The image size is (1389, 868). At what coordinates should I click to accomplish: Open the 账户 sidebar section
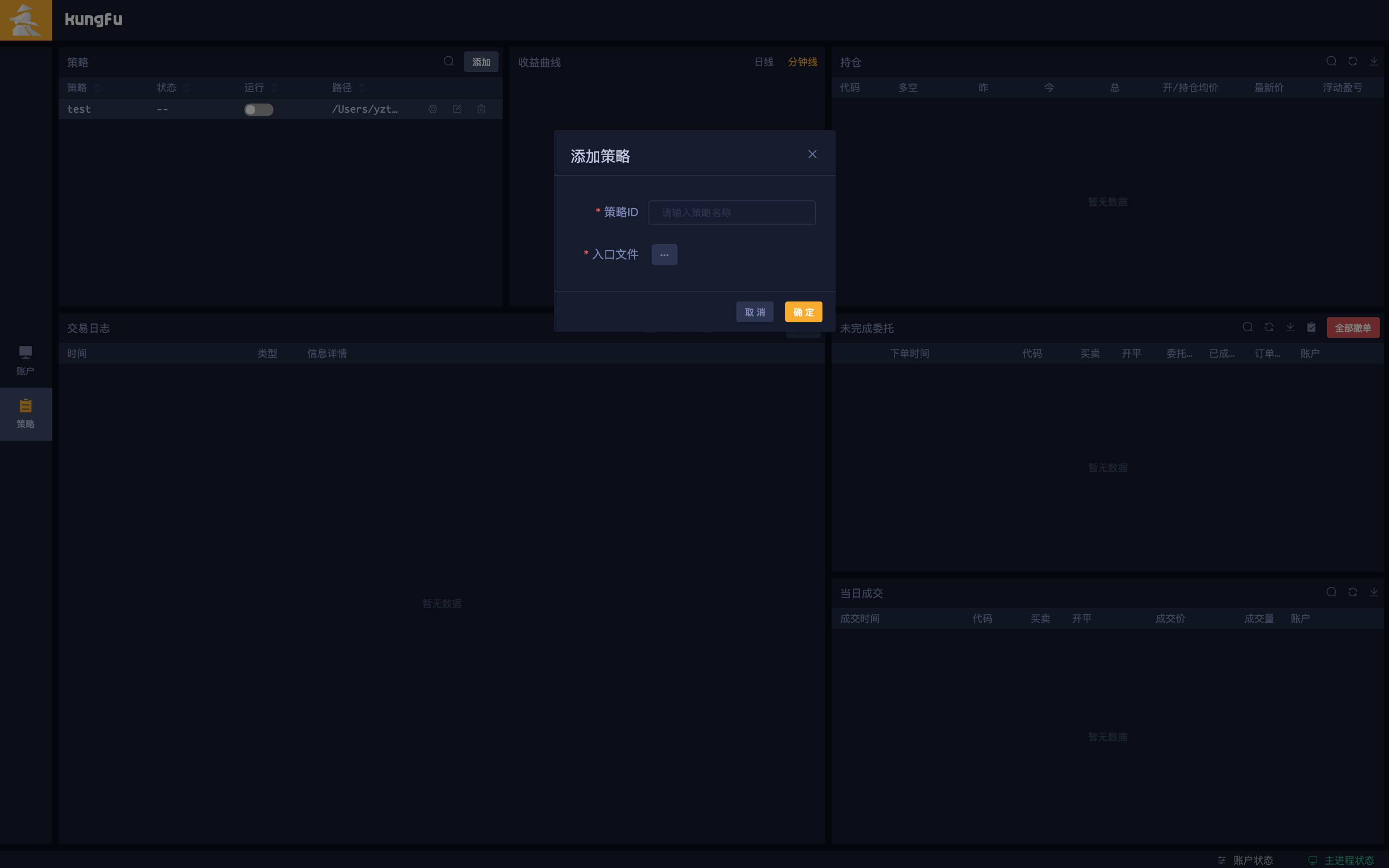click(x=26, y=361)
